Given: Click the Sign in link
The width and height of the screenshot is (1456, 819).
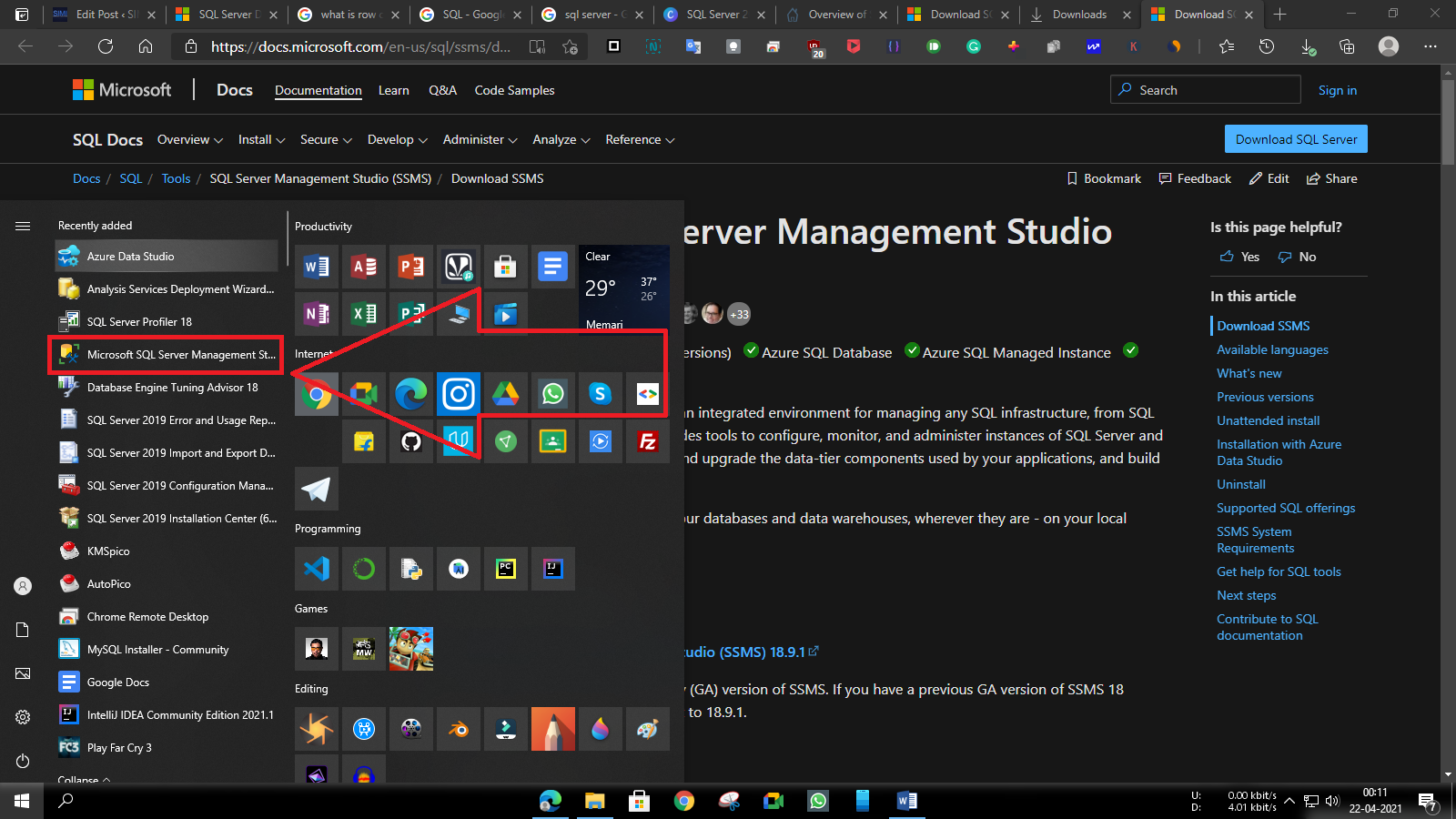Looking at the screenshot, I should (1338, 90).
